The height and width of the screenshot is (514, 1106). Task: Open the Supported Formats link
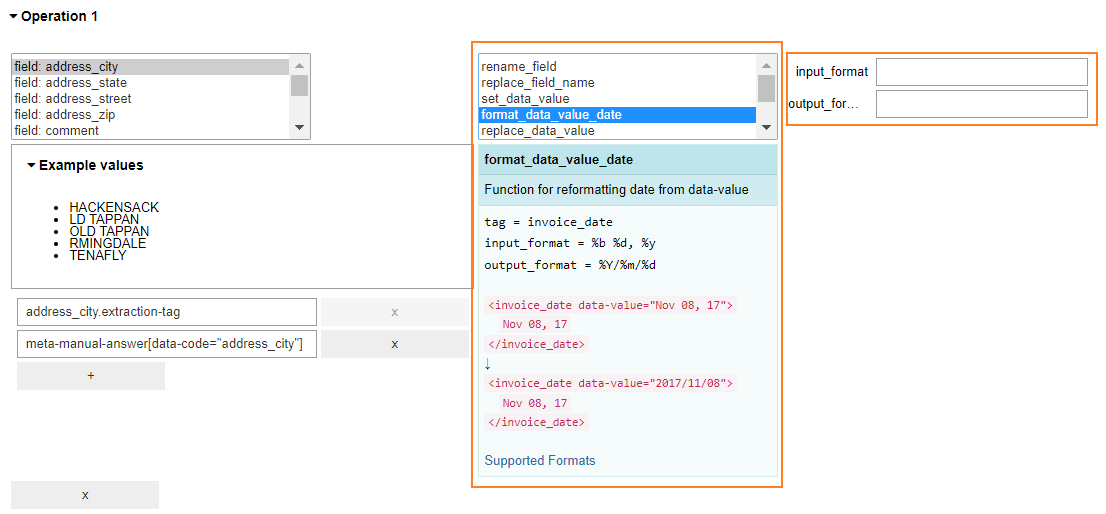click(x=540, y=460)
